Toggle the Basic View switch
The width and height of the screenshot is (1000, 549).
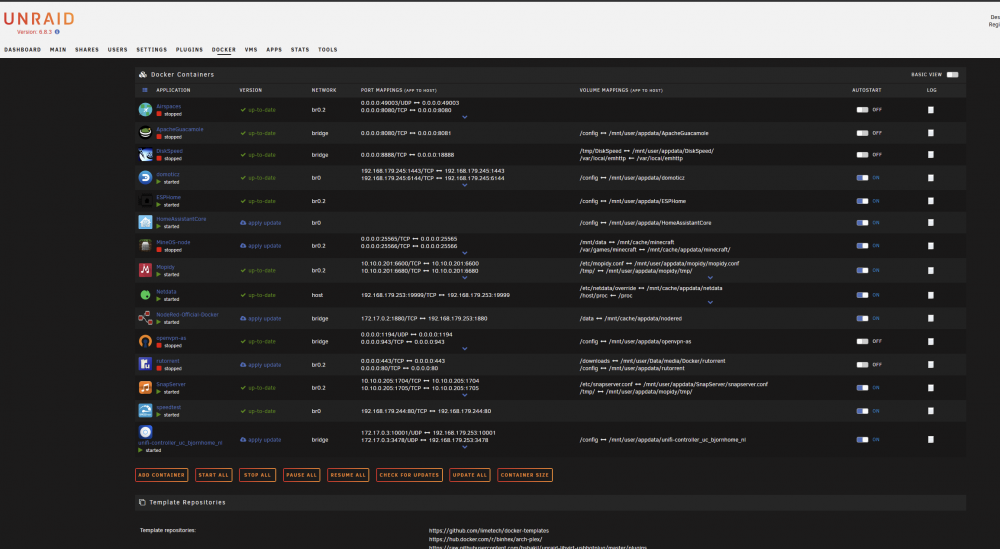tap(952, 75)
